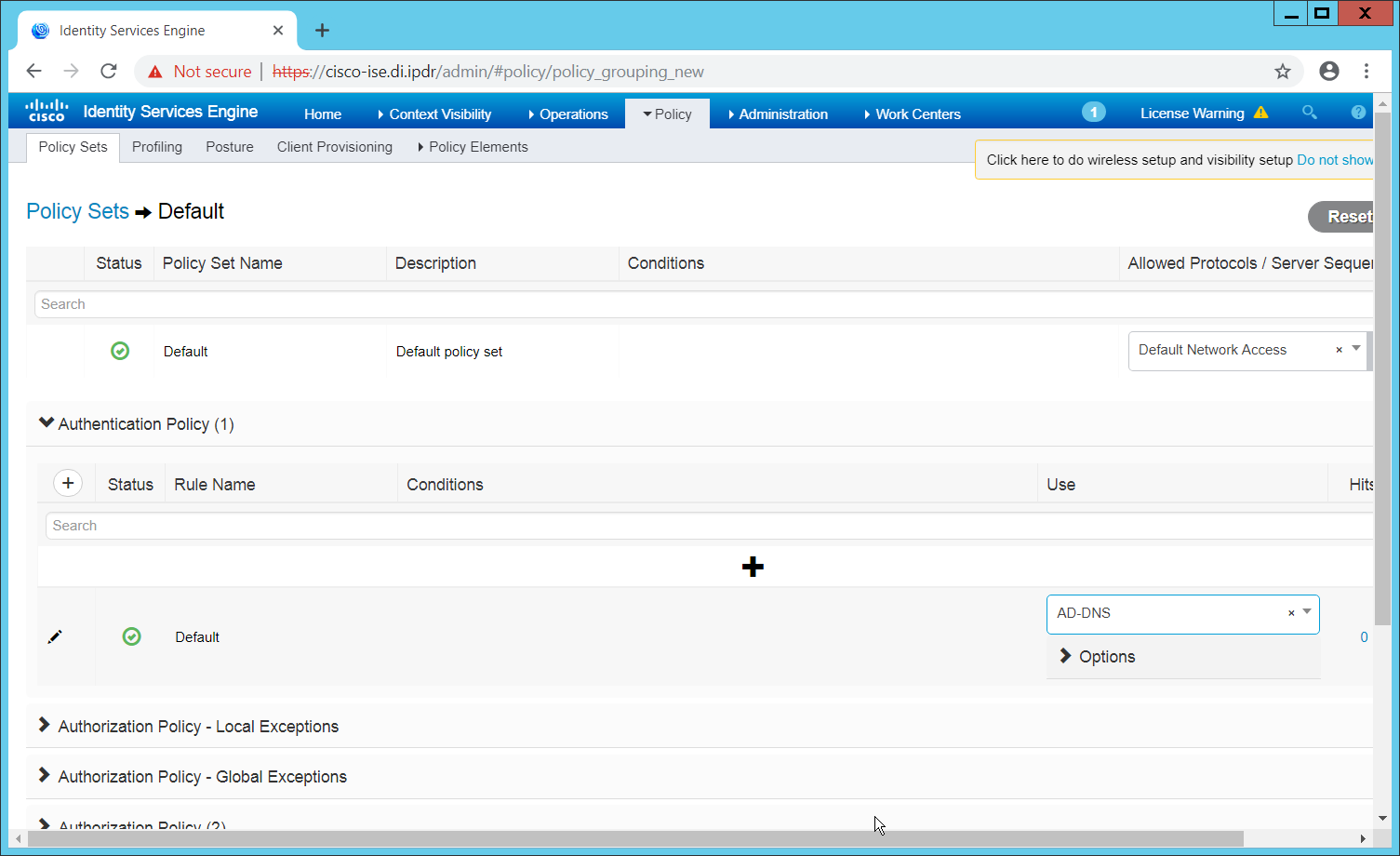Clear the AD-DNS selection with the x
The image size is (1400, 856).
click(x=1290, y=613)
